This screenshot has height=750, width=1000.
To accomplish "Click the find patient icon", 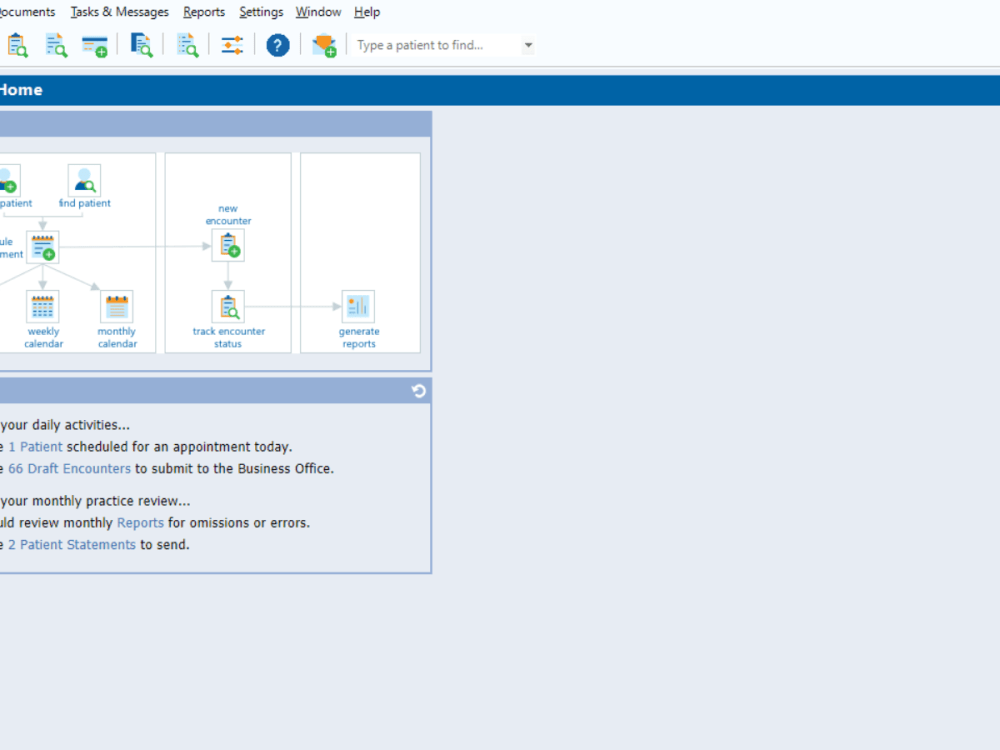I will coord(84,180).
